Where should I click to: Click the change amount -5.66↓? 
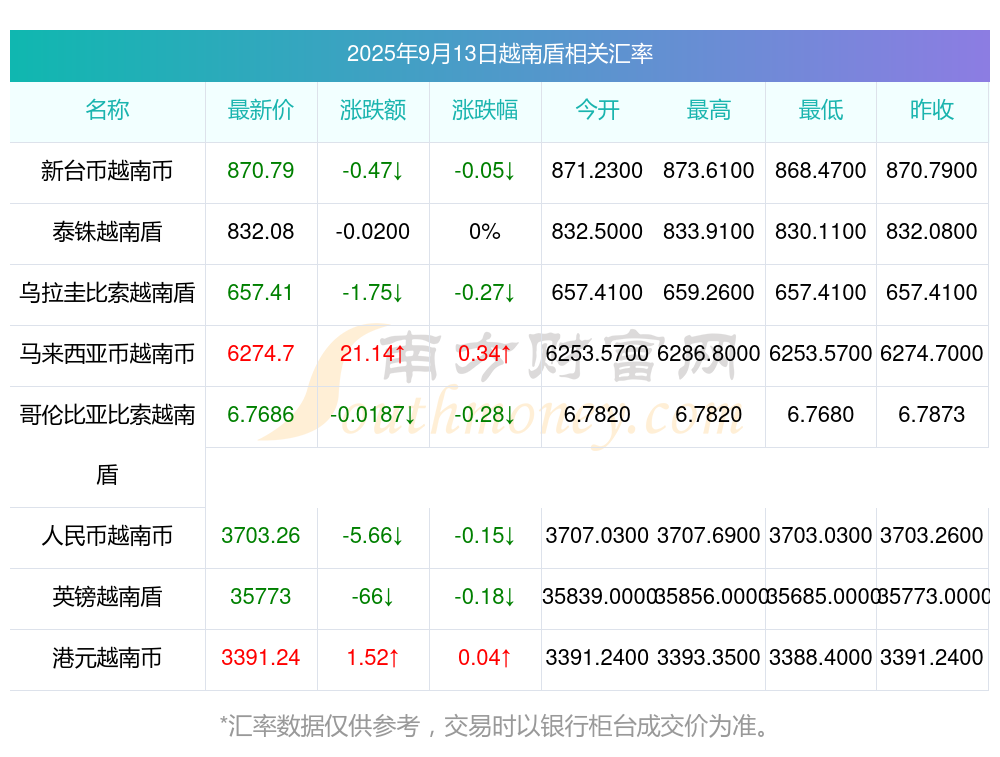[373, 536]
